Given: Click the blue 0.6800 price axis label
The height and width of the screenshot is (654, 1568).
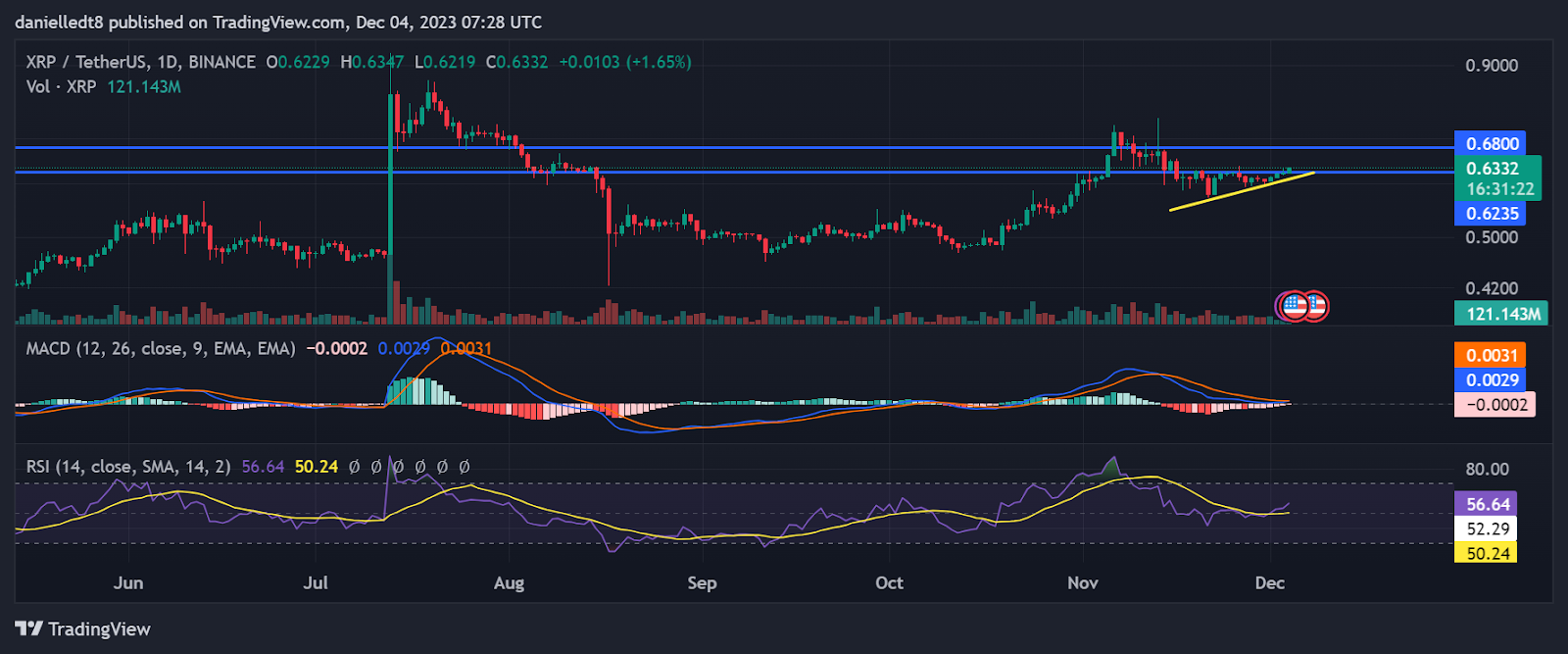Looking at the screenshot, I should pos(1491,143).
